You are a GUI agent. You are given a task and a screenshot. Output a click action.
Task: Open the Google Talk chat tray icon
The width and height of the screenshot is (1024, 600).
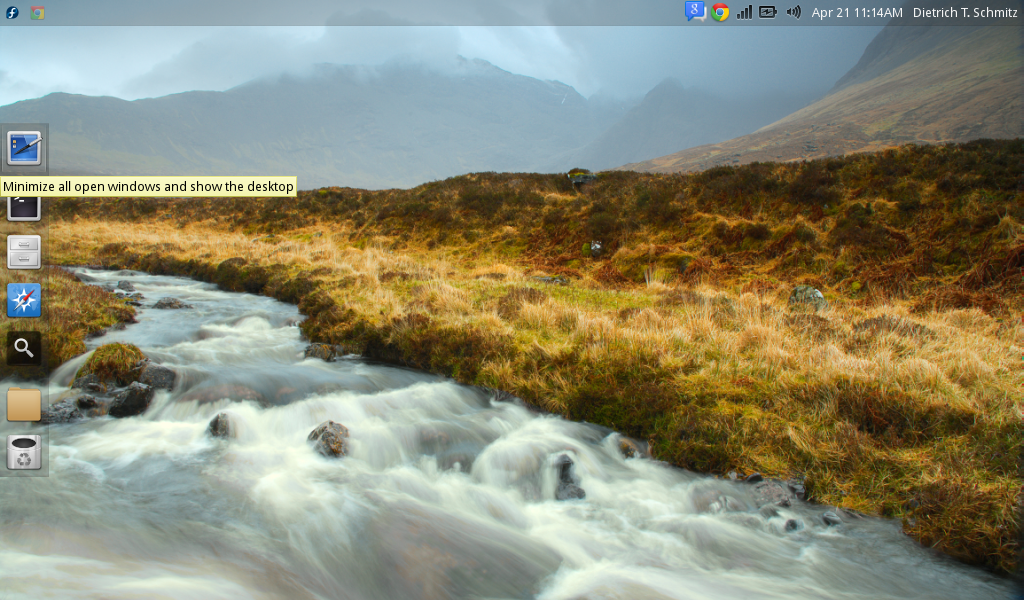coord(695,12)
